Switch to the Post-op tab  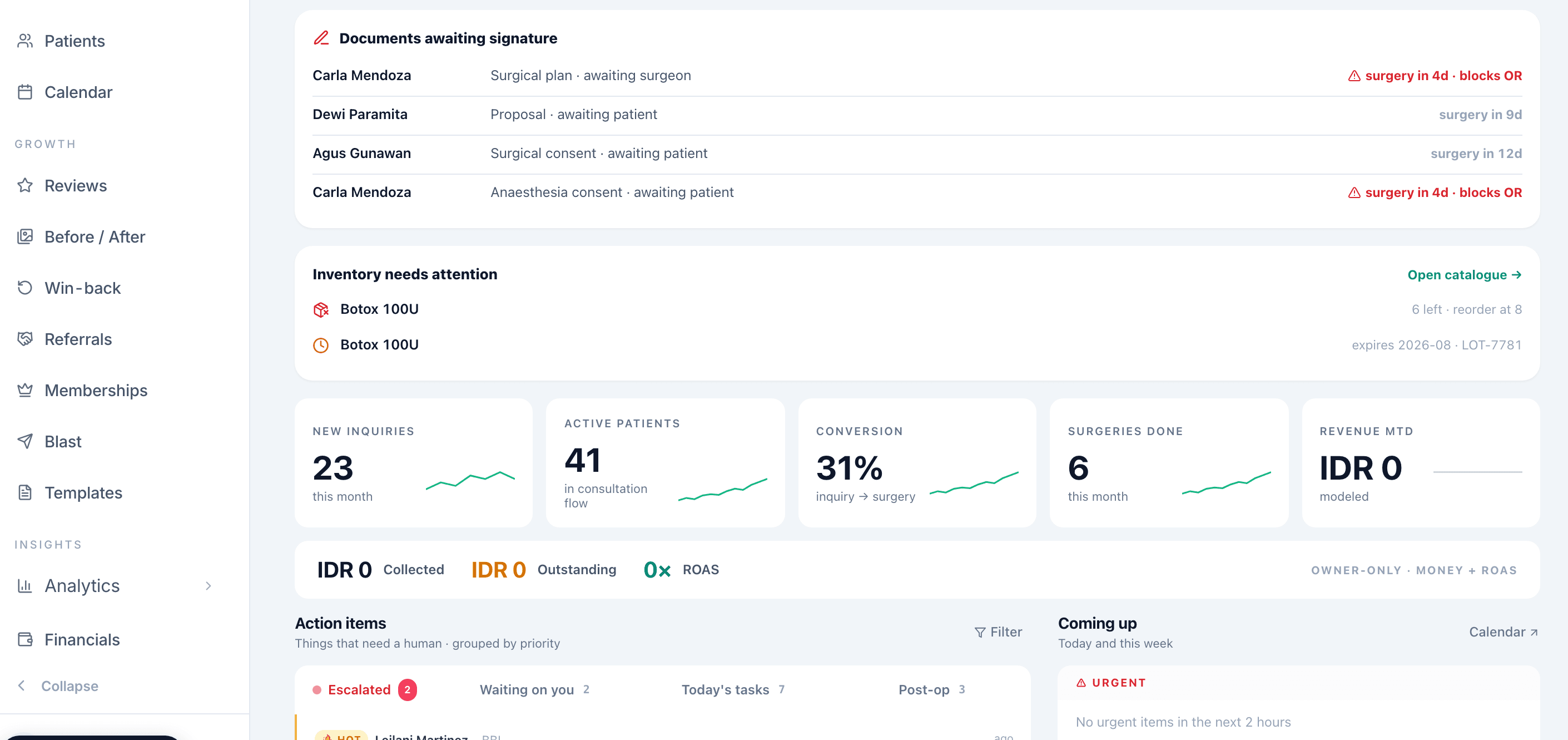[931, 689]
